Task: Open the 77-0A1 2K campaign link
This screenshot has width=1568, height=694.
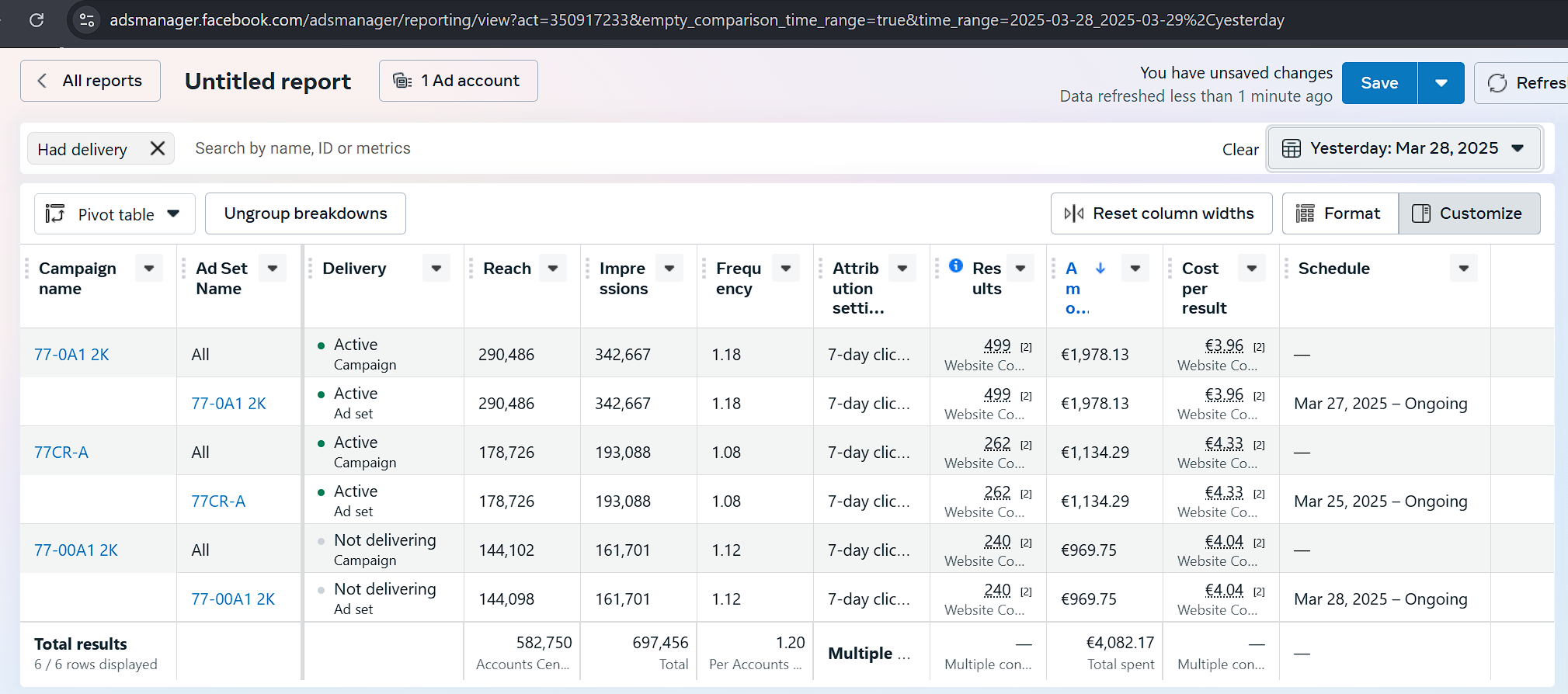Action: point(71,355)
